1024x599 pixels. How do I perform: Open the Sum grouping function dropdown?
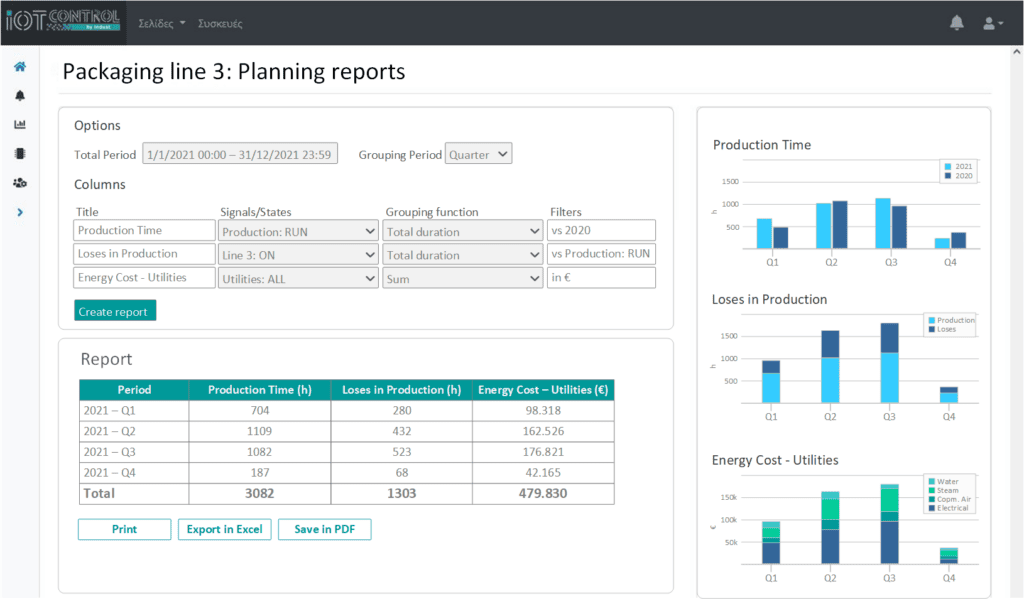(x=462, y=278)
